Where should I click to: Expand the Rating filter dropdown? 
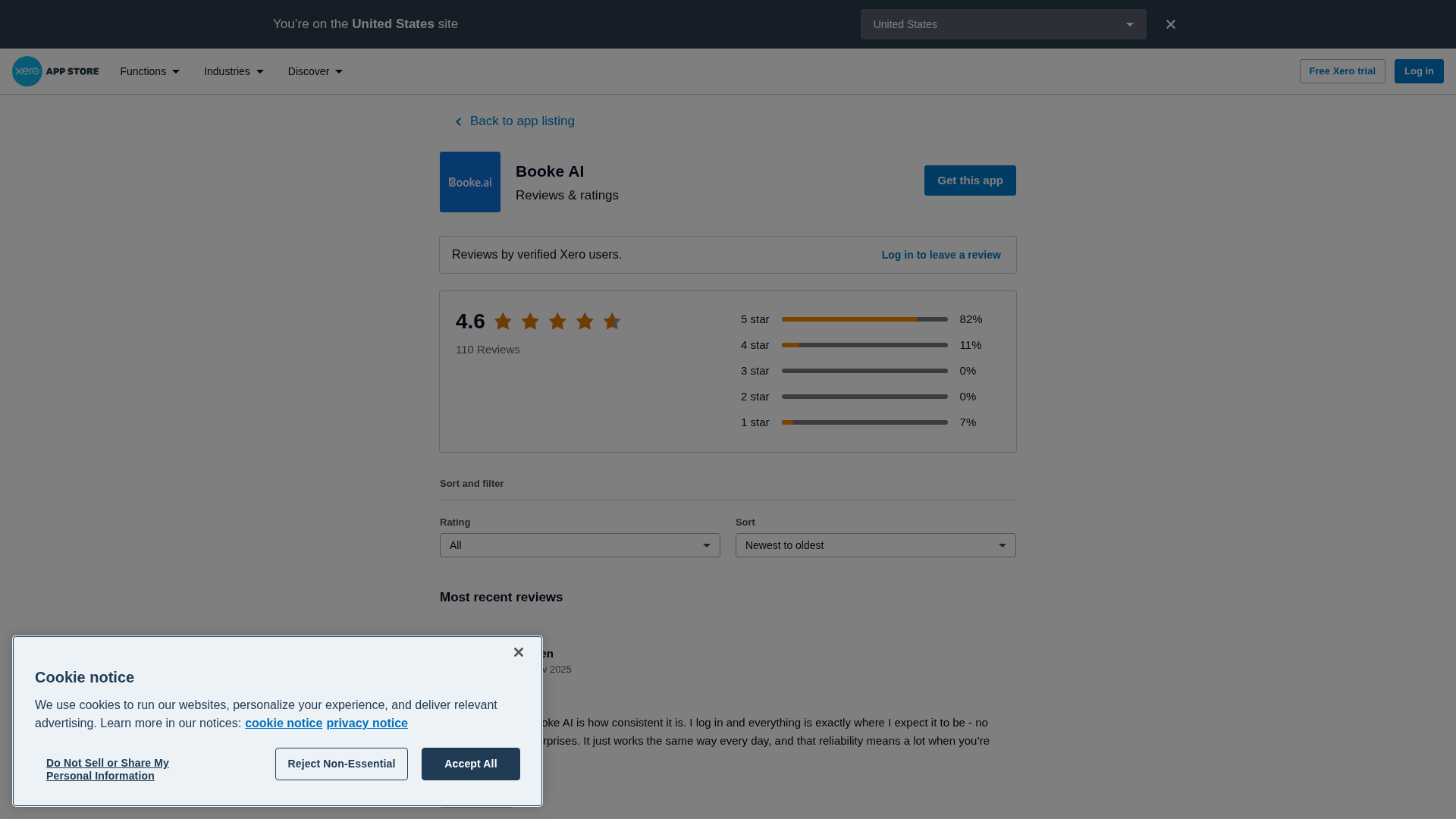click(x=579, y=545)
